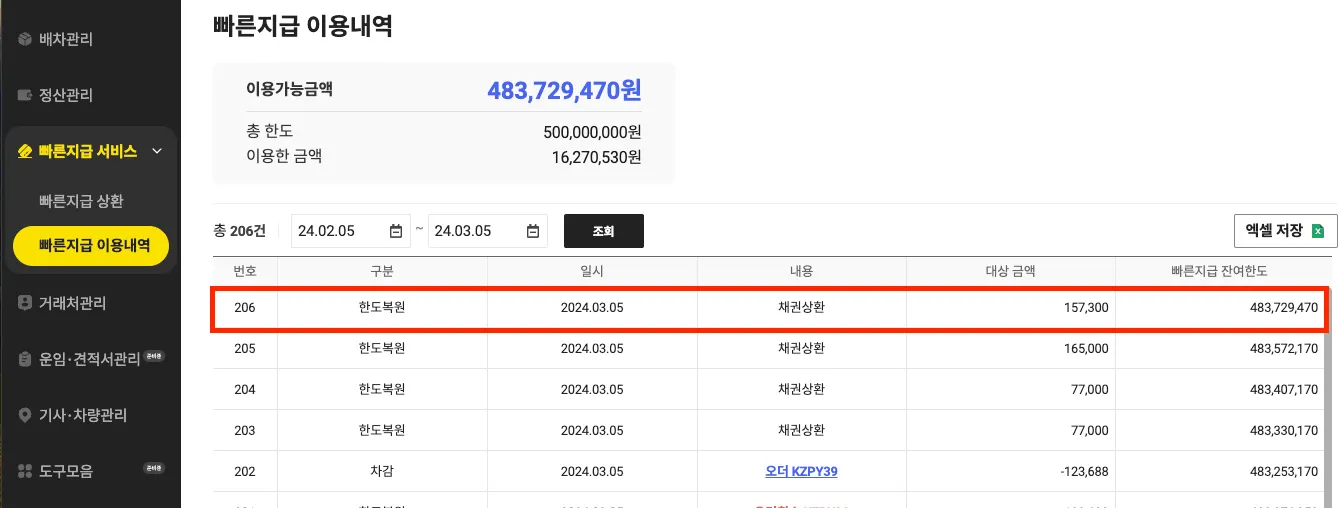Click the 기사·차량관리 location pin icon
Viewport: 1339px width, 508px height.
26,415
